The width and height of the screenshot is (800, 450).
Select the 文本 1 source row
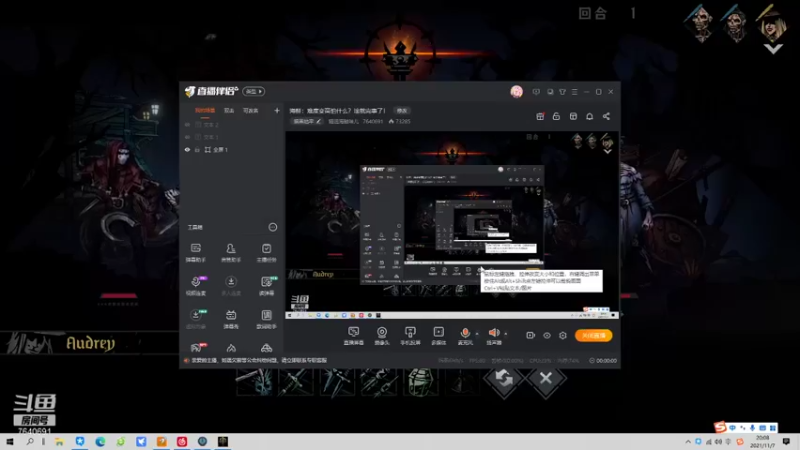coord(232,137)
